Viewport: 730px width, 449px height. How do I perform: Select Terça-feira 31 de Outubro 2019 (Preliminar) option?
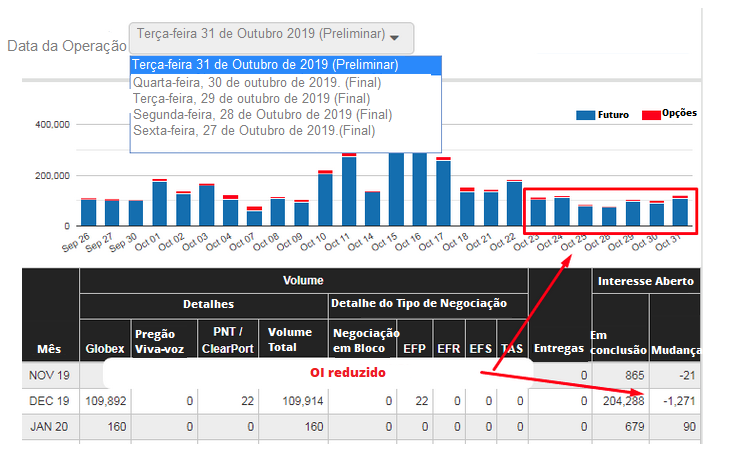click(x=265, y=65)
